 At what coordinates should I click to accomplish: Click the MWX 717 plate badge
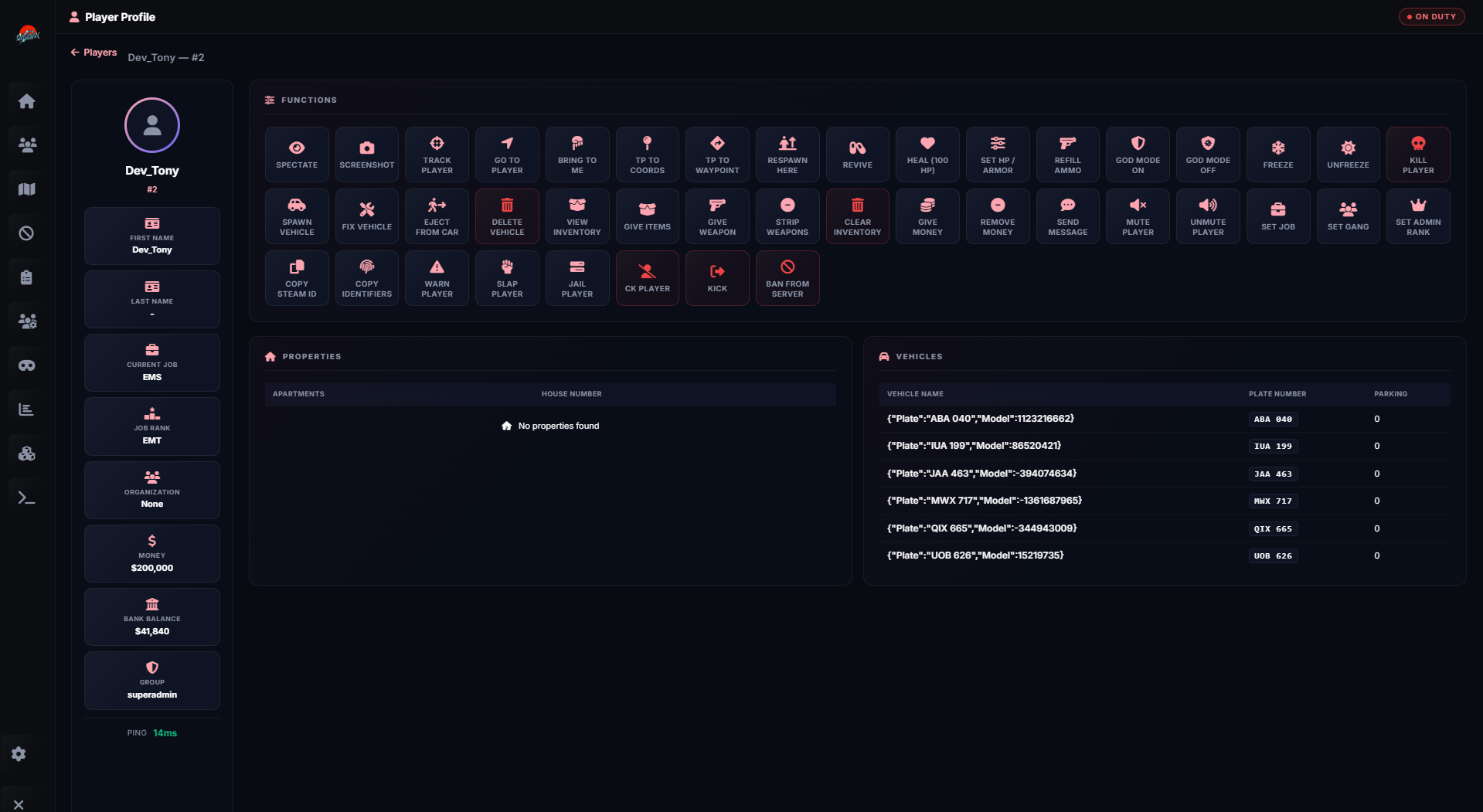click(x=1273, y=501)
